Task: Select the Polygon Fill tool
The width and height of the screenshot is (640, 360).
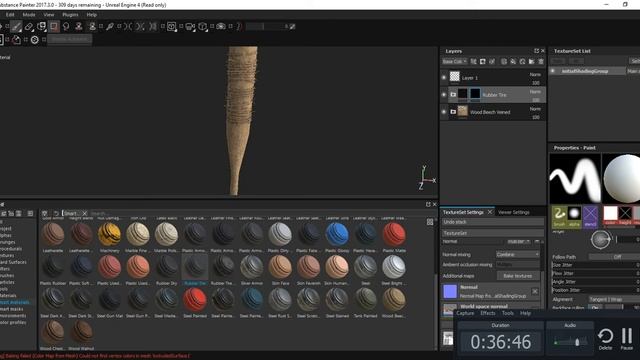Action: click(x=53, y=27)
